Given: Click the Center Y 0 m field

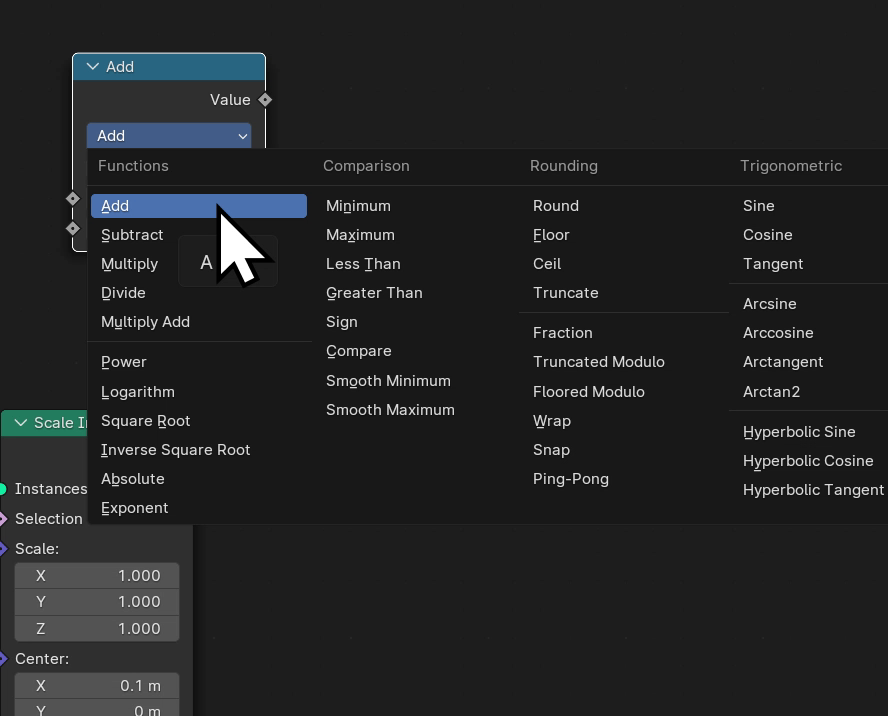Looking at the screenshot, I should coord(97,708).
